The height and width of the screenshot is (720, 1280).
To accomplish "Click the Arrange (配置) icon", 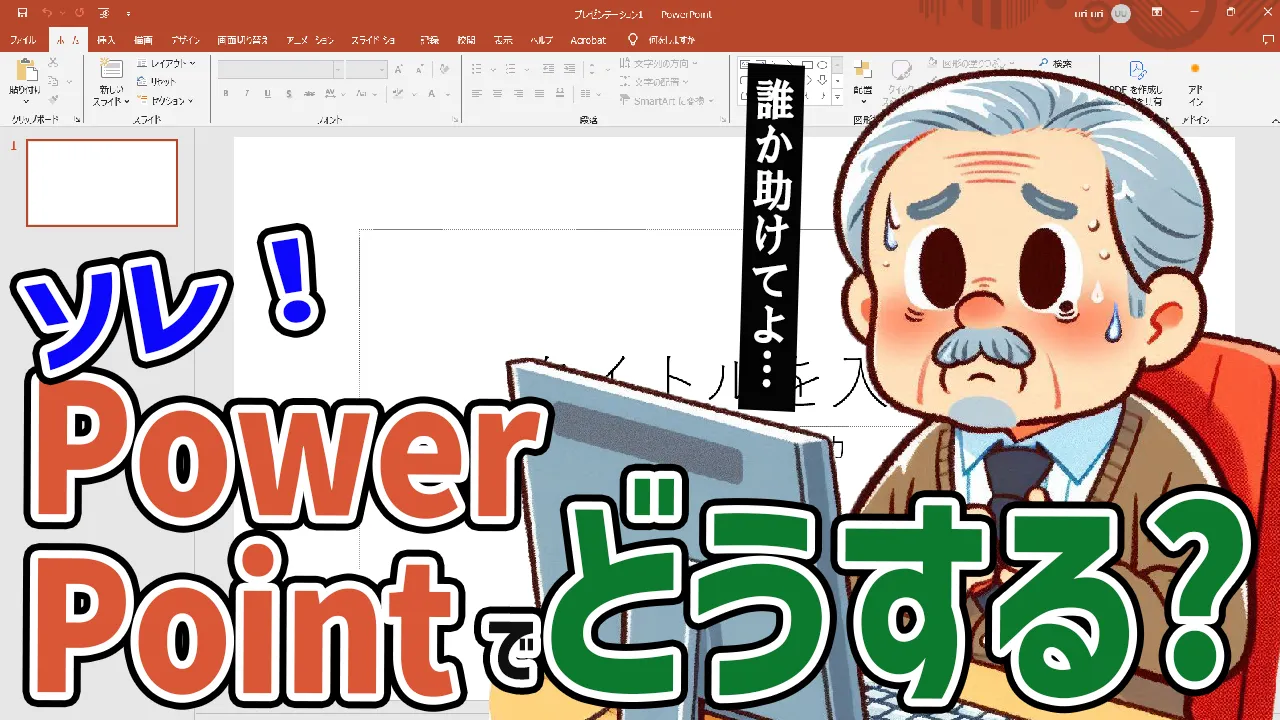I will pyautogui.click(x=862, y=72).
